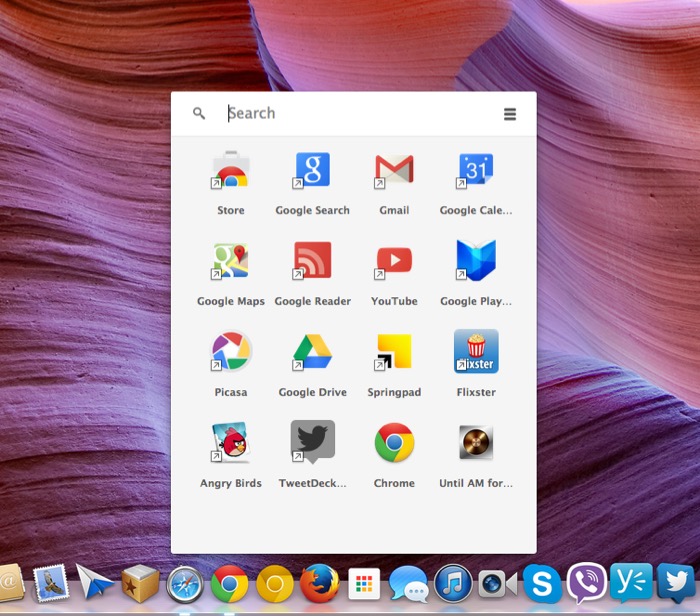Image resolution: width=700 pixels, height=616 pixels.
Task: Launch the Angry Birds app
Action: tap(231, 442)
